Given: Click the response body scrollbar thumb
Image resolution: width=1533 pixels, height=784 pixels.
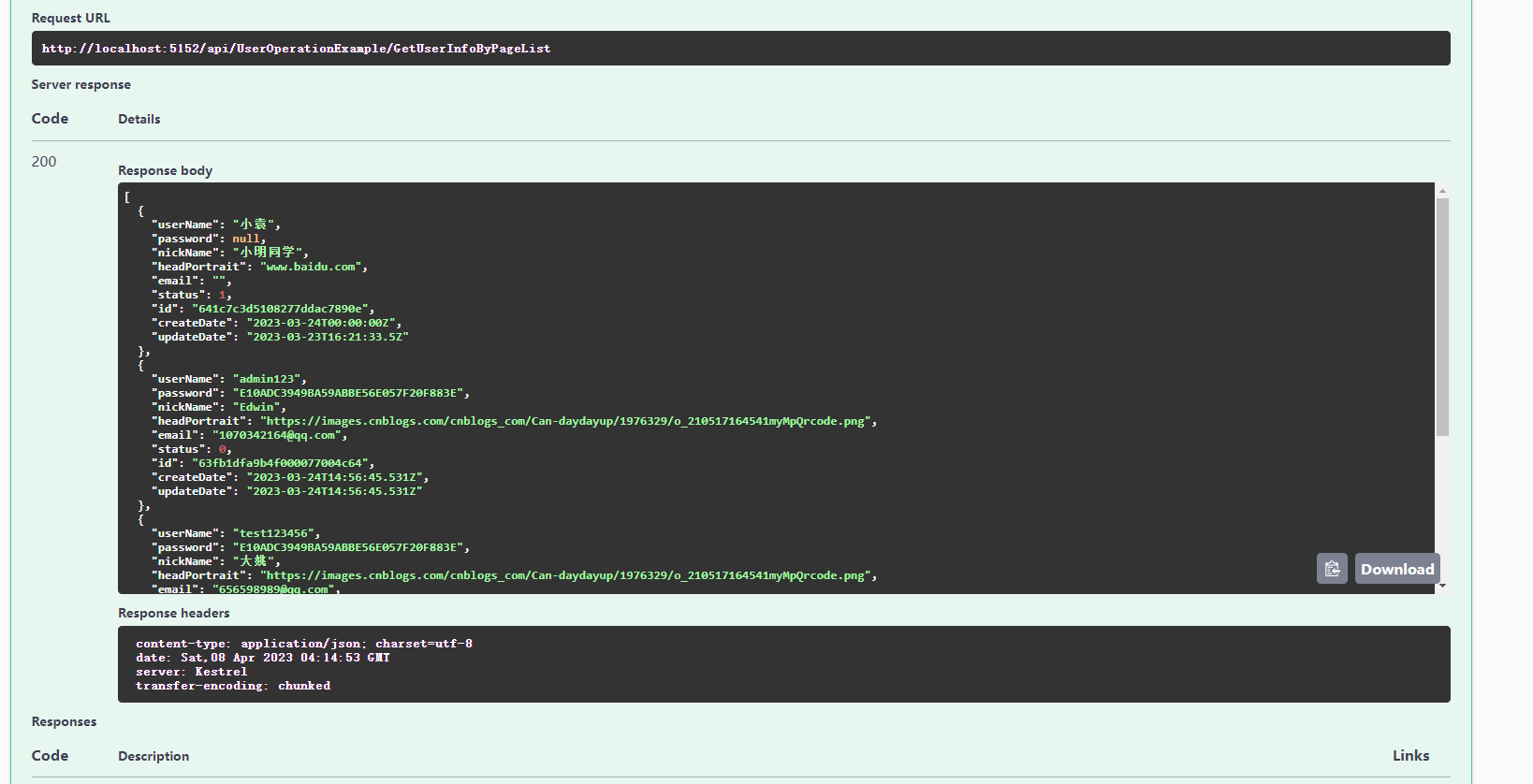Looking at the screenshot, I should [1442, 317].
